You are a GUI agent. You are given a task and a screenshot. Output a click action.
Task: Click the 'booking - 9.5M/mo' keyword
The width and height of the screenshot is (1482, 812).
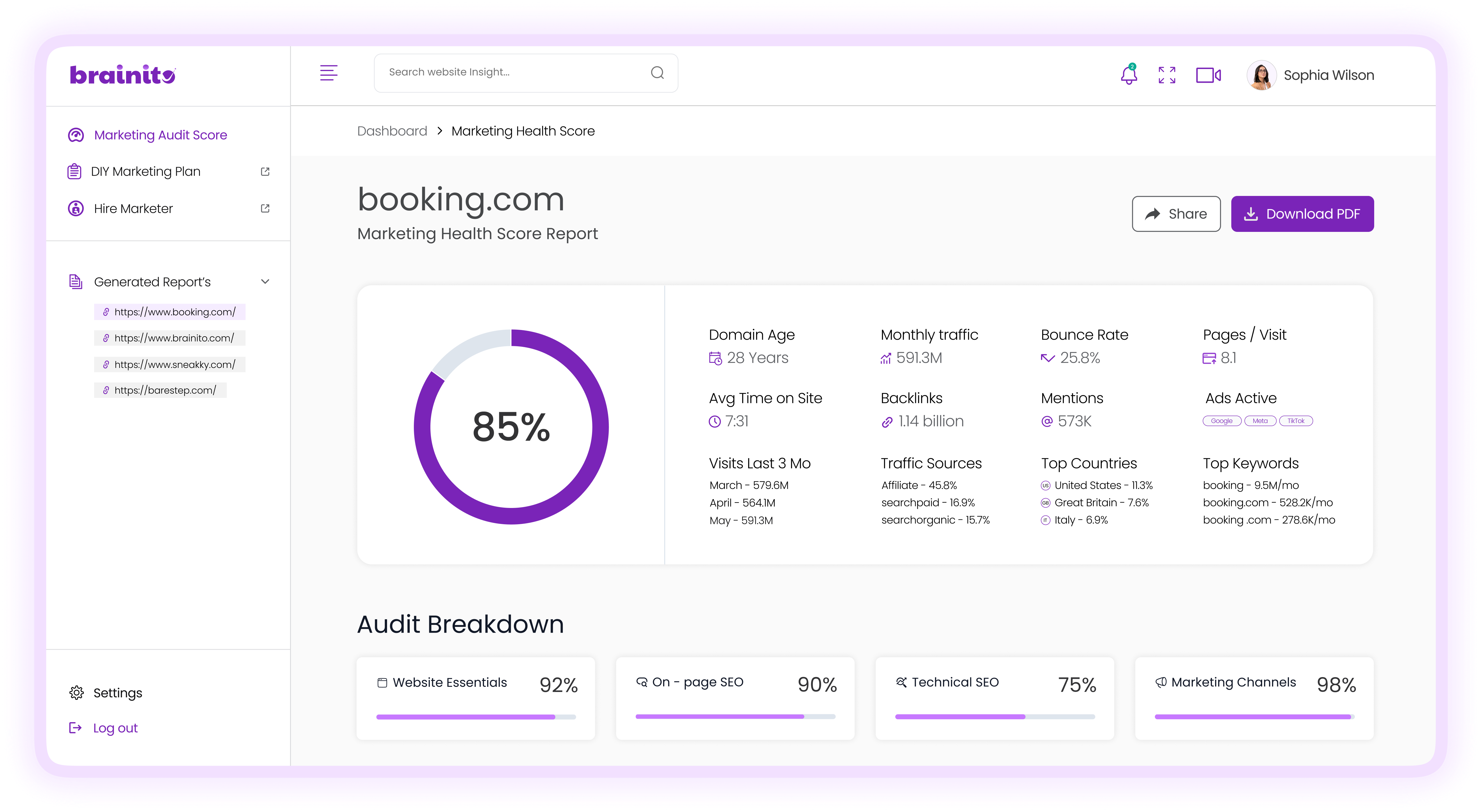1251,486
